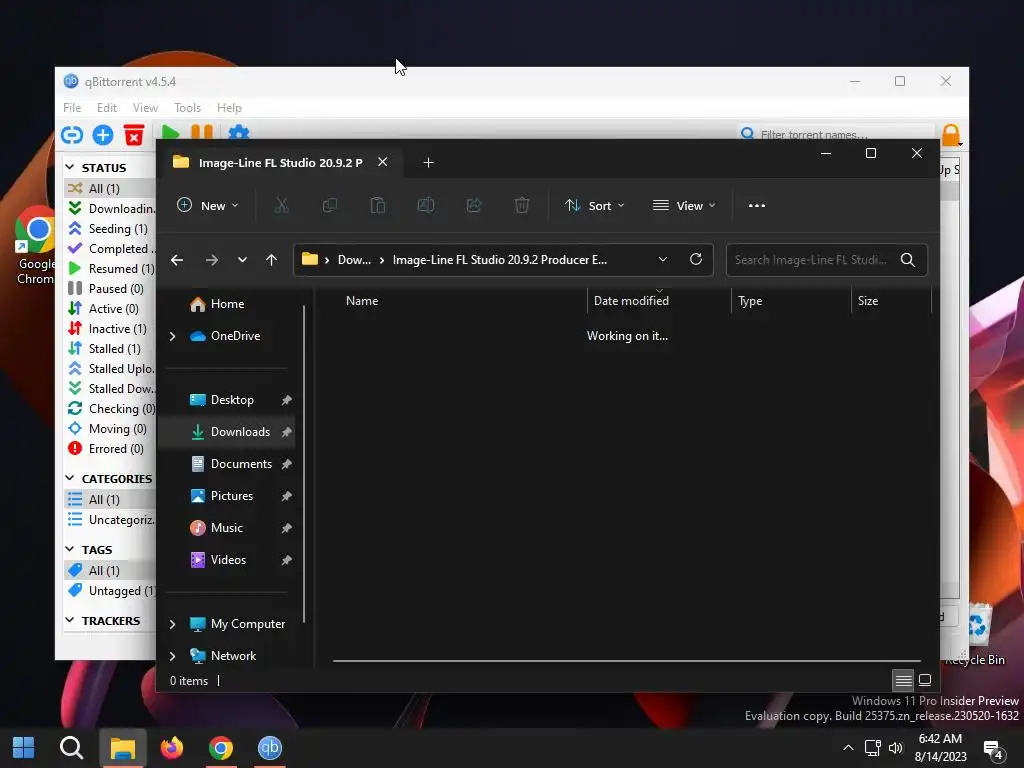Collapse the CATEGORIES section
Screen dimensions: 1024x768
[70, 478]
